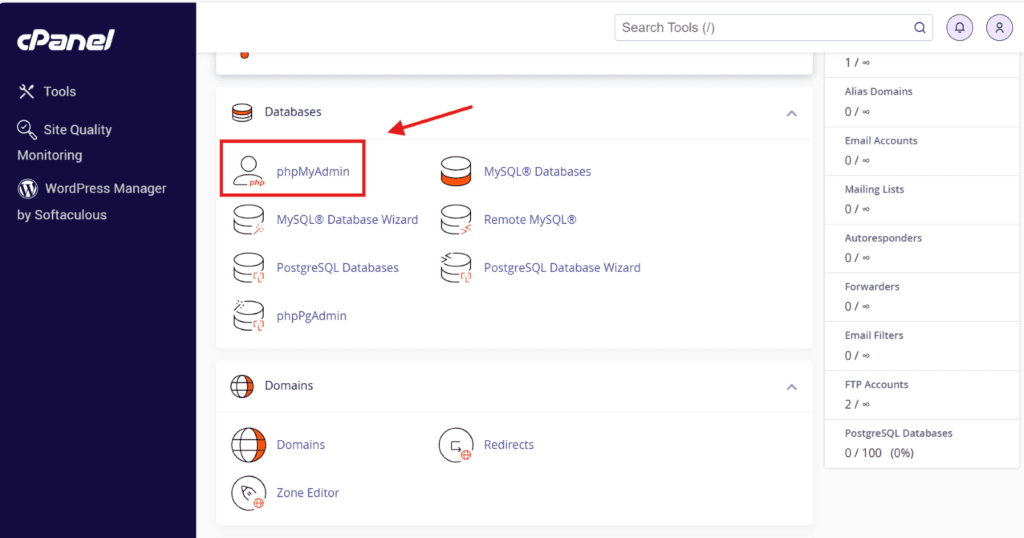Collapse the Databases section chevron

792,113
